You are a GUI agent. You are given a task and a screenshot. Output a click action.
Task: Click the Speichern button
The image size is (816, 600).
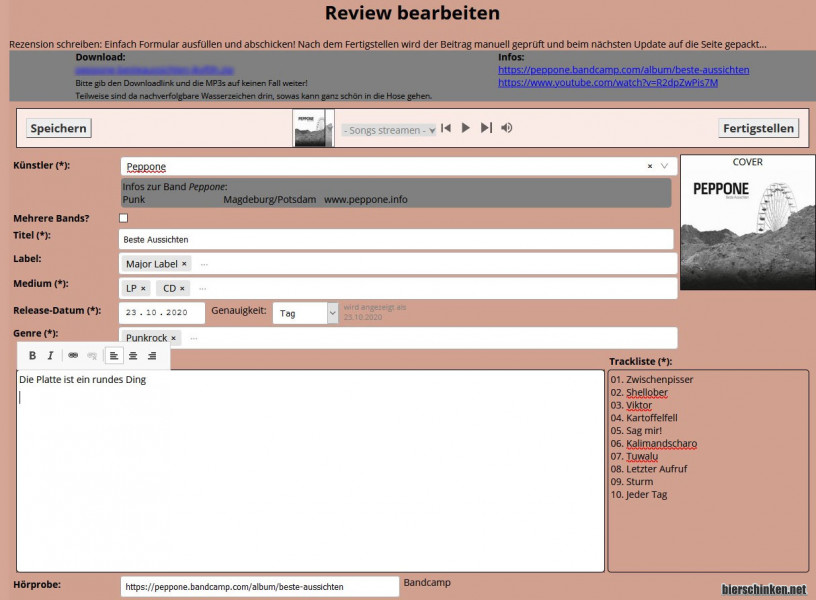(x=58, y=128)
